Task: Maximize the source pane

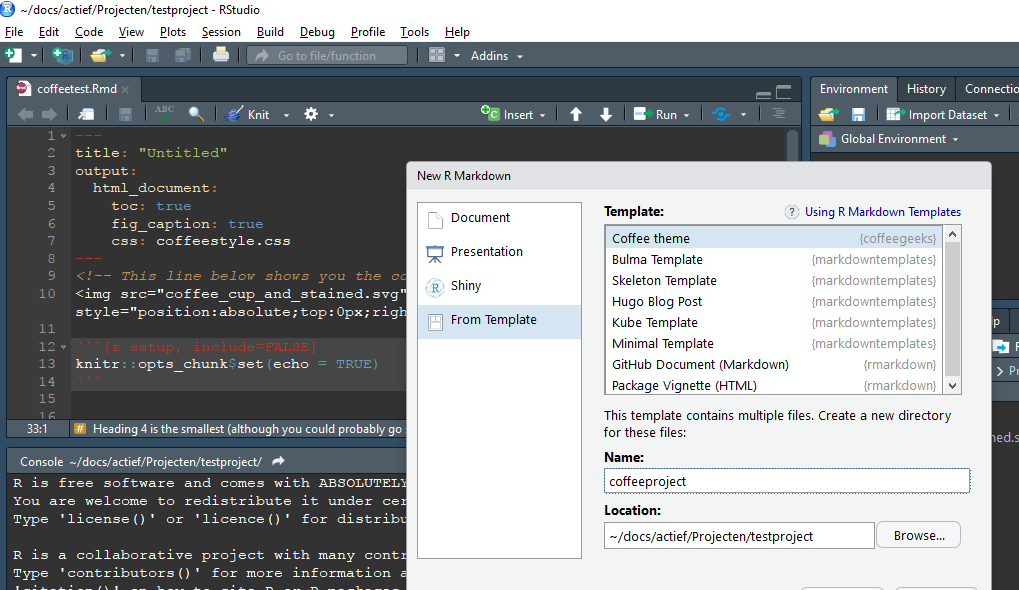Action: [784, 92]
